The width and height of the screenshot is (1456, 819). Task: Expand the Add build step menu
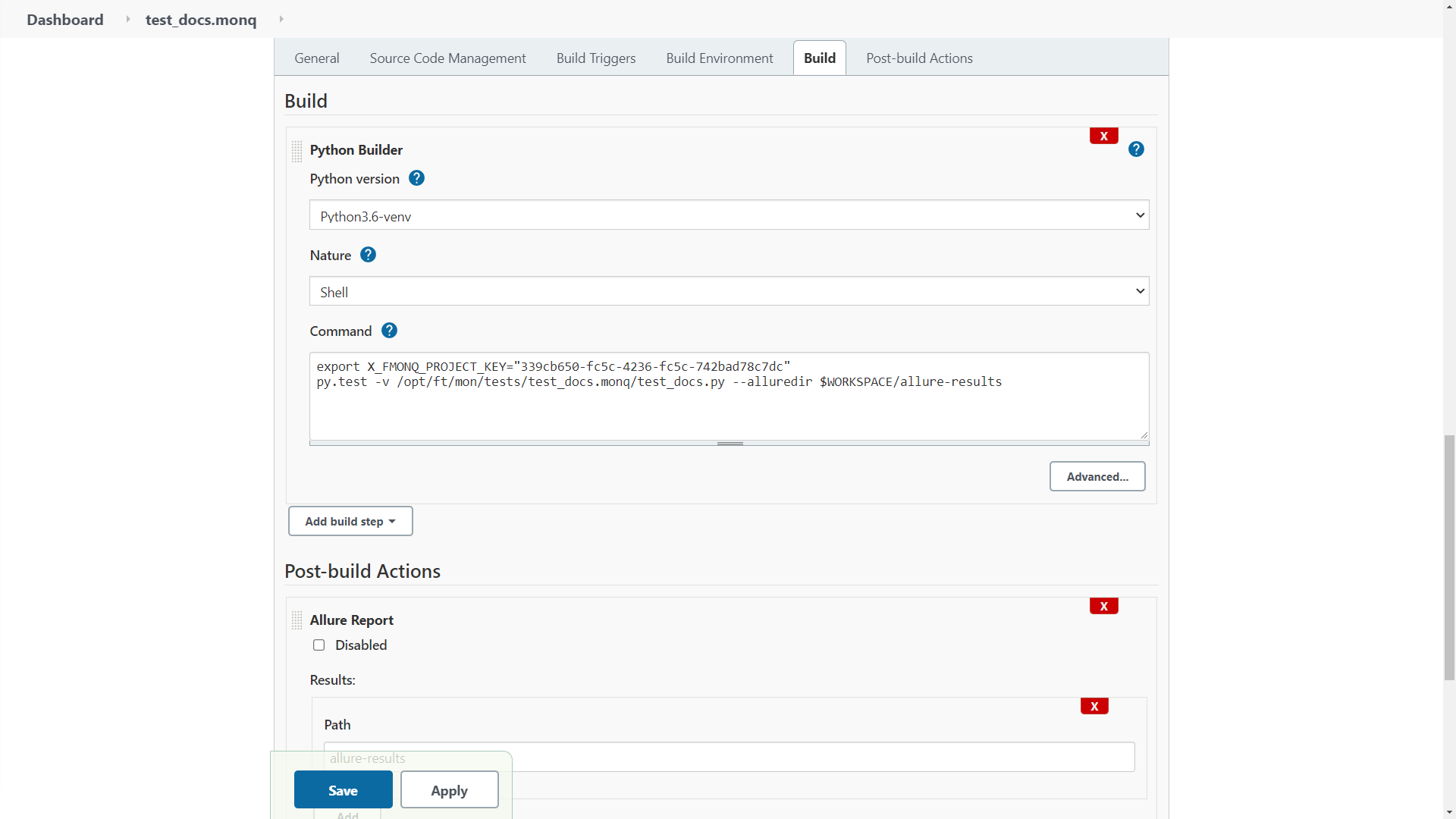pos(350,522)
